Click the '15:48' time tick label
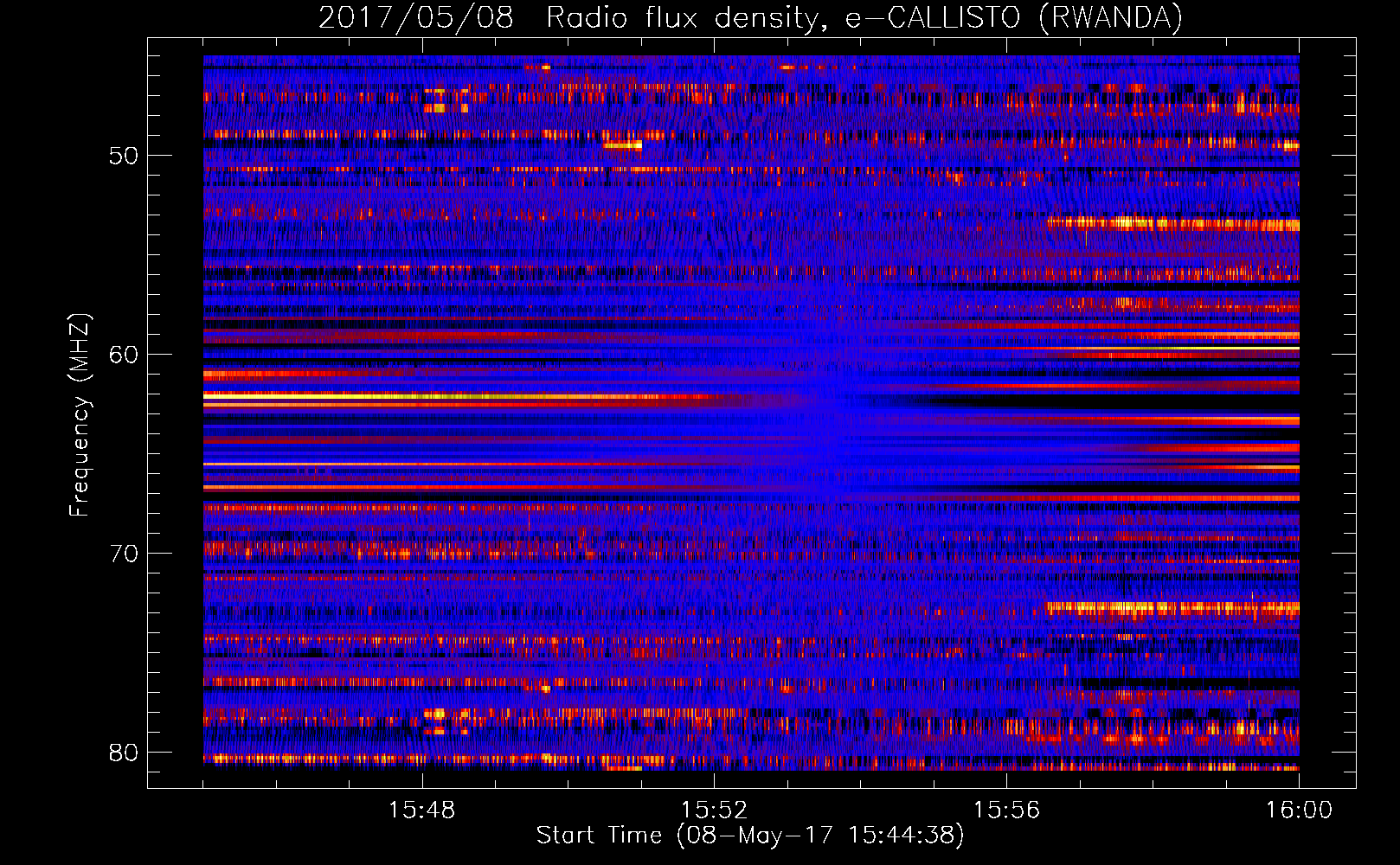The height and width of the screenshot is (865, 1400). tap(422, 810)
